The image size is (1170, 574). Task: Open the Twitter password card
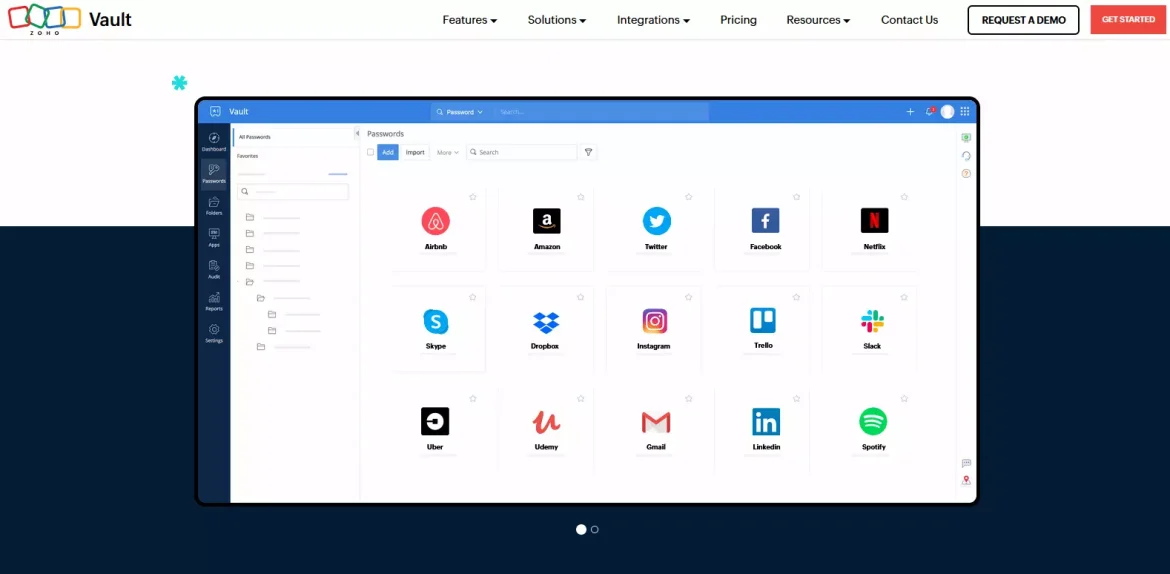click(x=655, y=229)
